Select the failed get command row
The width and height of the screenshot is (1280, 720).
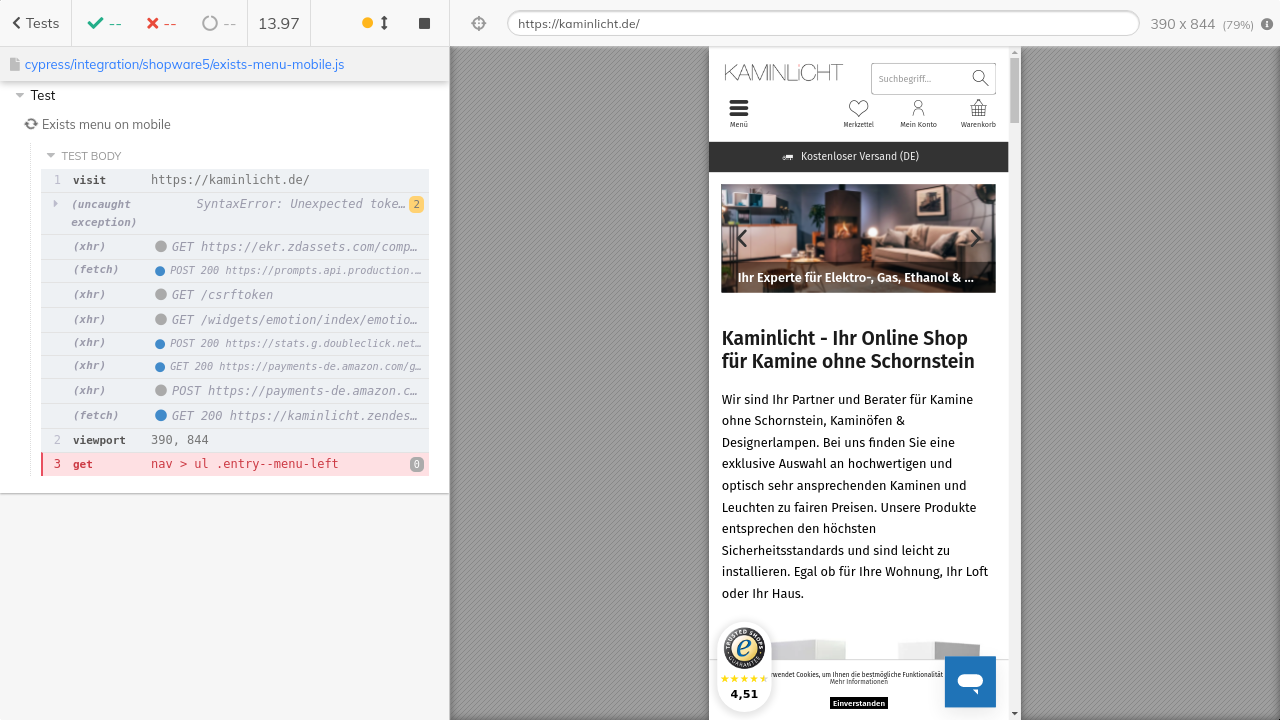click(x=235, y=464)
